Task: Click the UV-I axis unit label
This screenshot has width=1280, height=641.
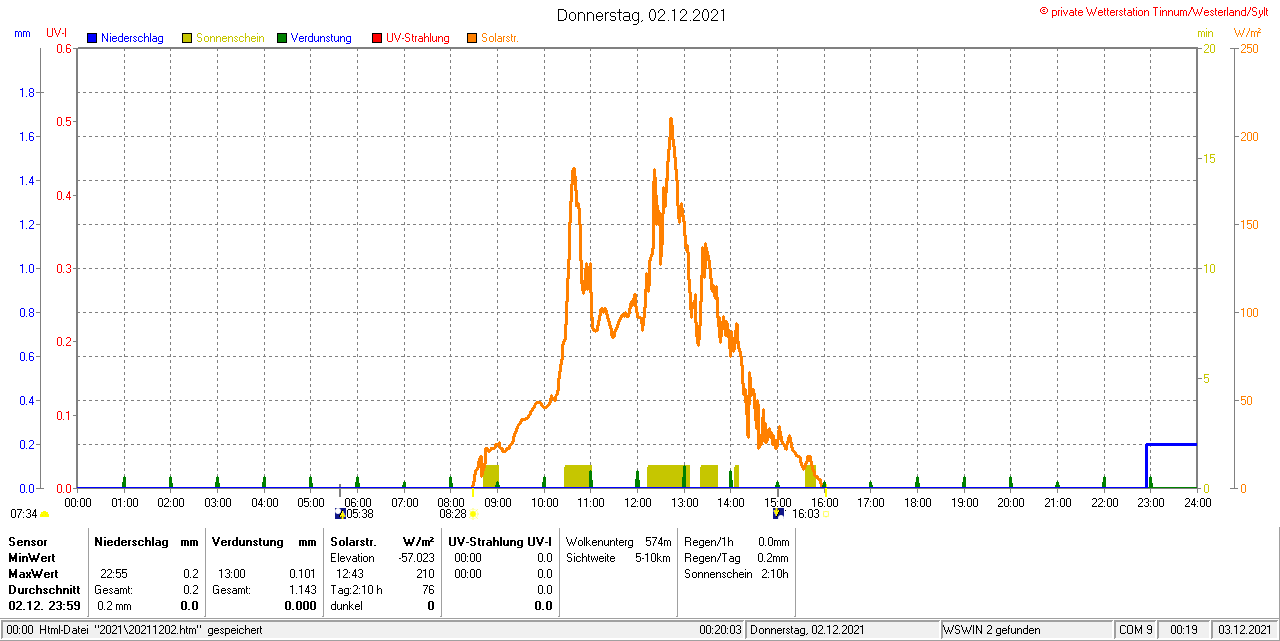Action: (57, 33)
